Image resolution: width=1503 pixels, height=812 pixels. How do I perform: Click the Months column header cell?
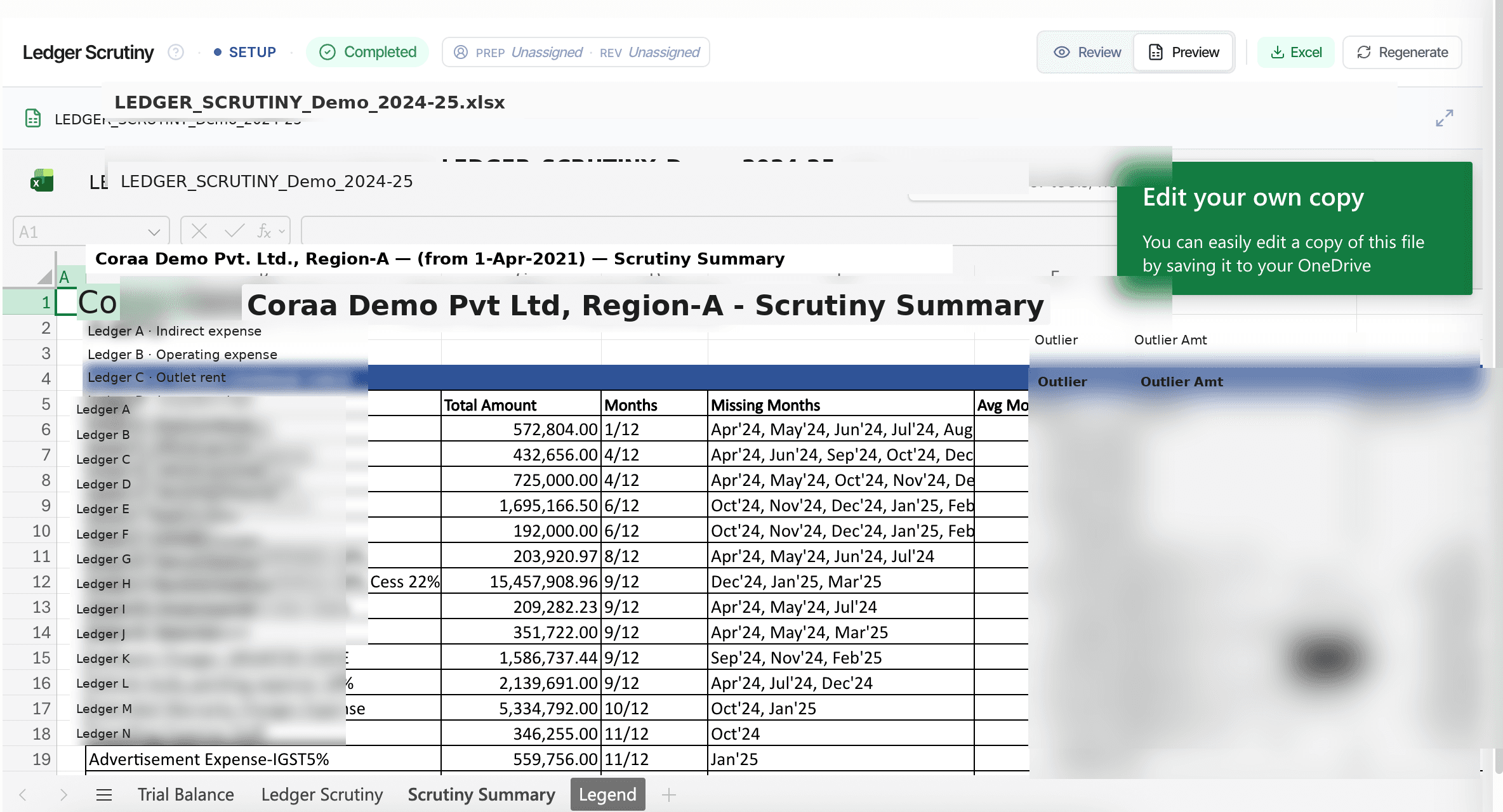(x=654, y=405)
